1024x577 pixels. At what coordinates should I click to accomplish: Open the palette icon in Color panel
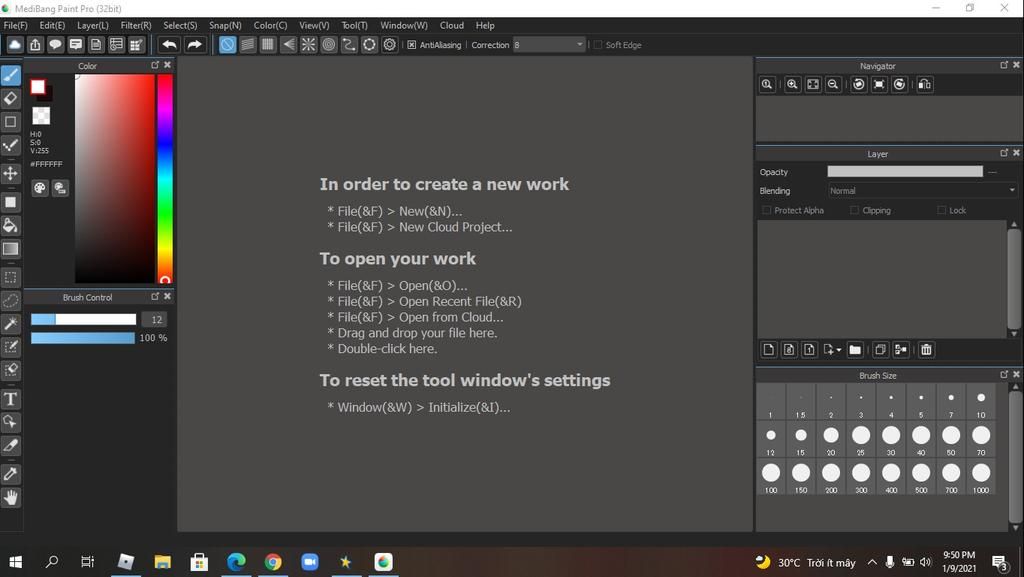pos(40,188)
